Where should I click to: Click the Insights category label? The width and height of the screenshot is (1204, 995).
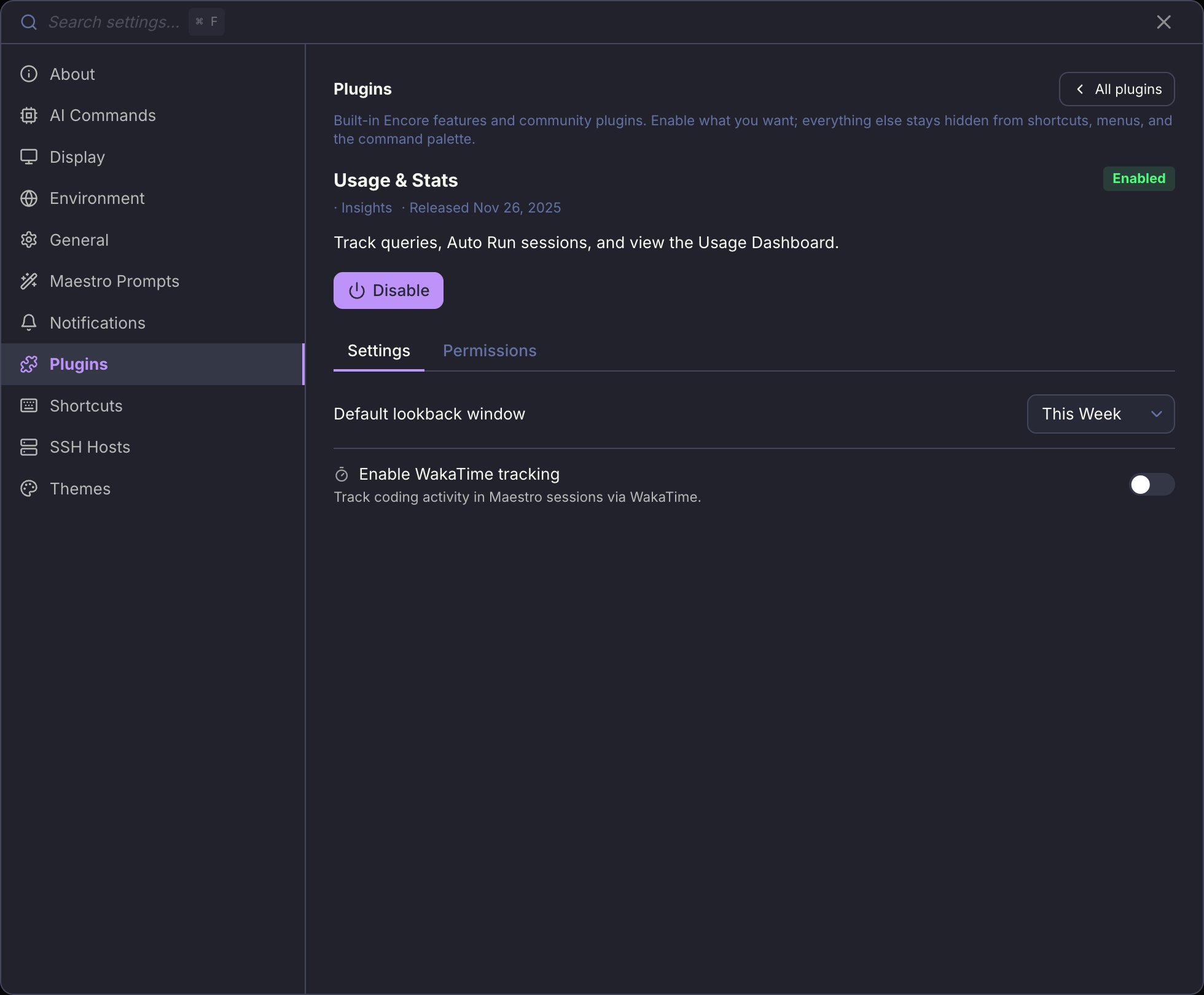pyautogui.click(x=366, y=208)
